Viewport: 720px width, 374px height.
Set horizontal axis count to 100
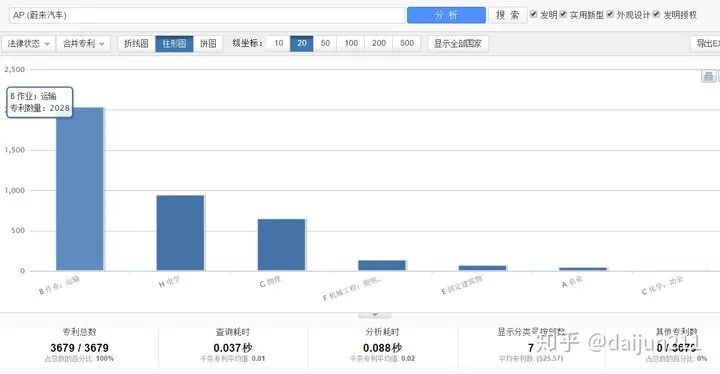pos(351,43)
